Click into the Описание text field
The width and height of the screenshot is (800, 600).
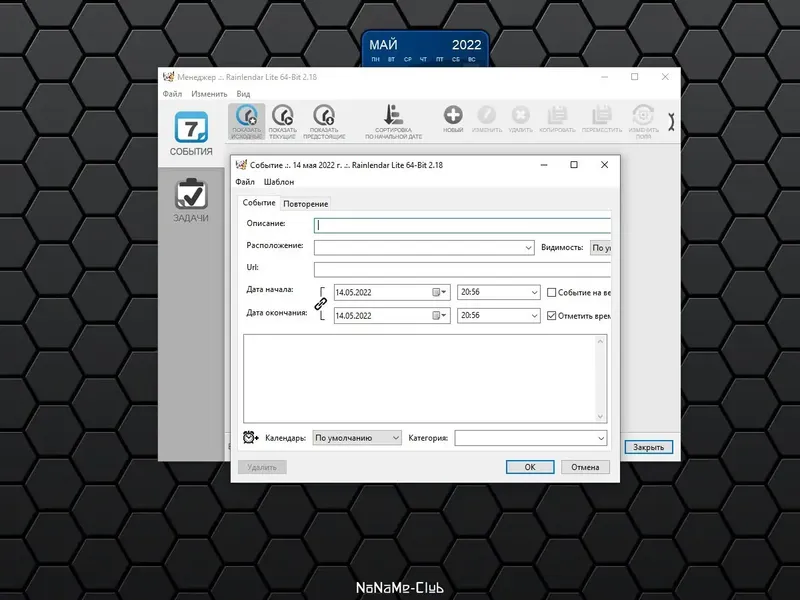tap(462, 226)
